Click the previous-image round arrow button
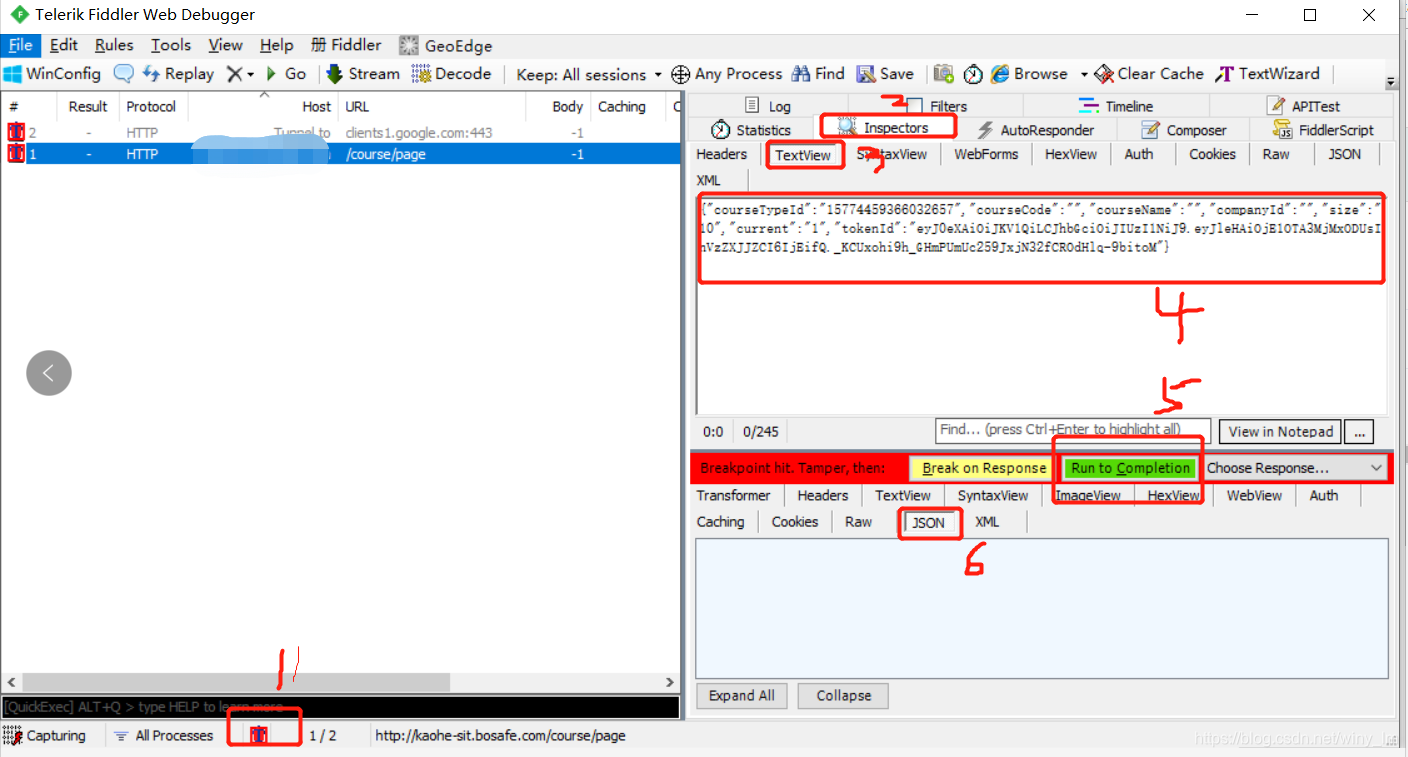This screenshot has width=1408, height=757. click(x=49, y=373)
